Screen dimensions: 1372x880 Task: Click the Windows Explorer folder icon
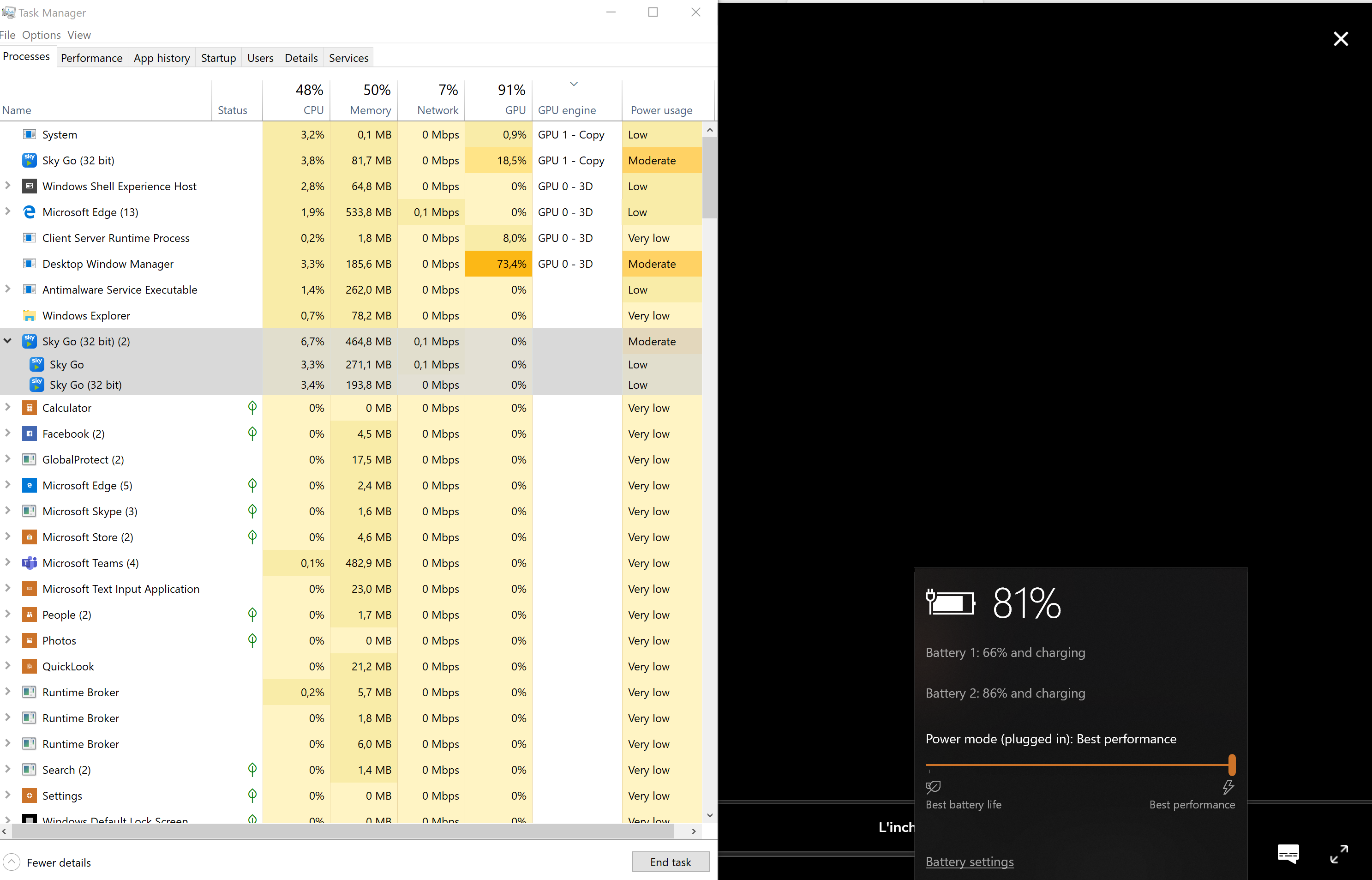click(x=29, y=315)
